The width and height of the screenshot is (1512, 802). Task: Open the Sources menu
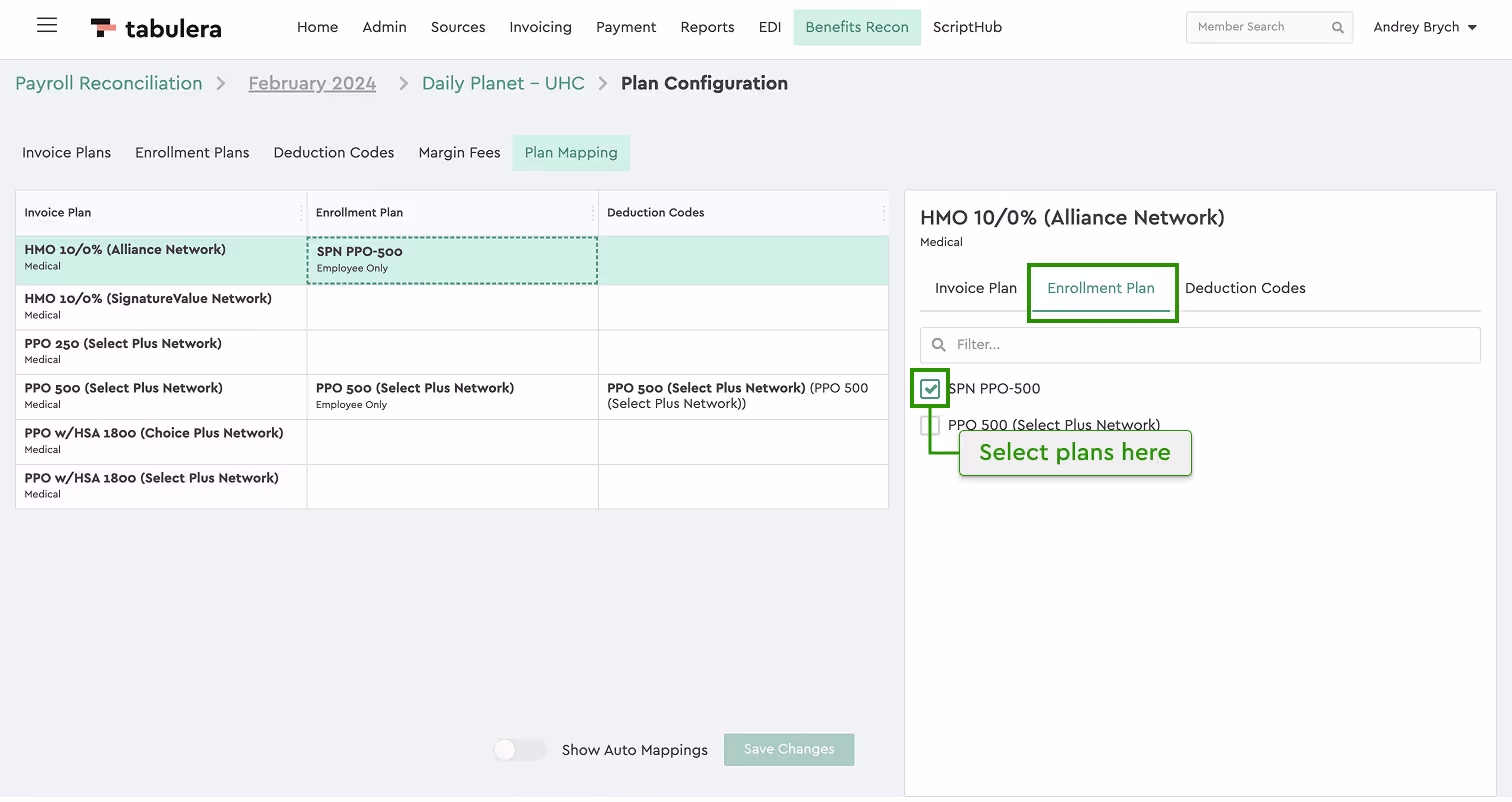point(458,27)
